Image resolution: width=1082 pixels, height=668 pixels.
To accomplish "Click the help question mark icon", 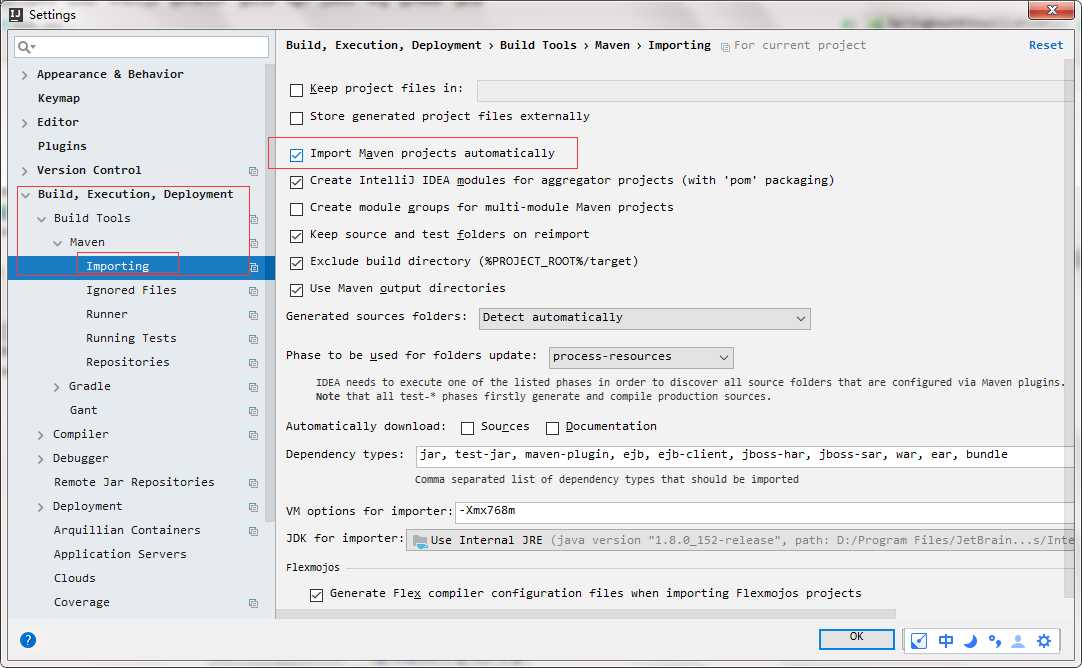I will pyautogui.click(x=28, y=640).
